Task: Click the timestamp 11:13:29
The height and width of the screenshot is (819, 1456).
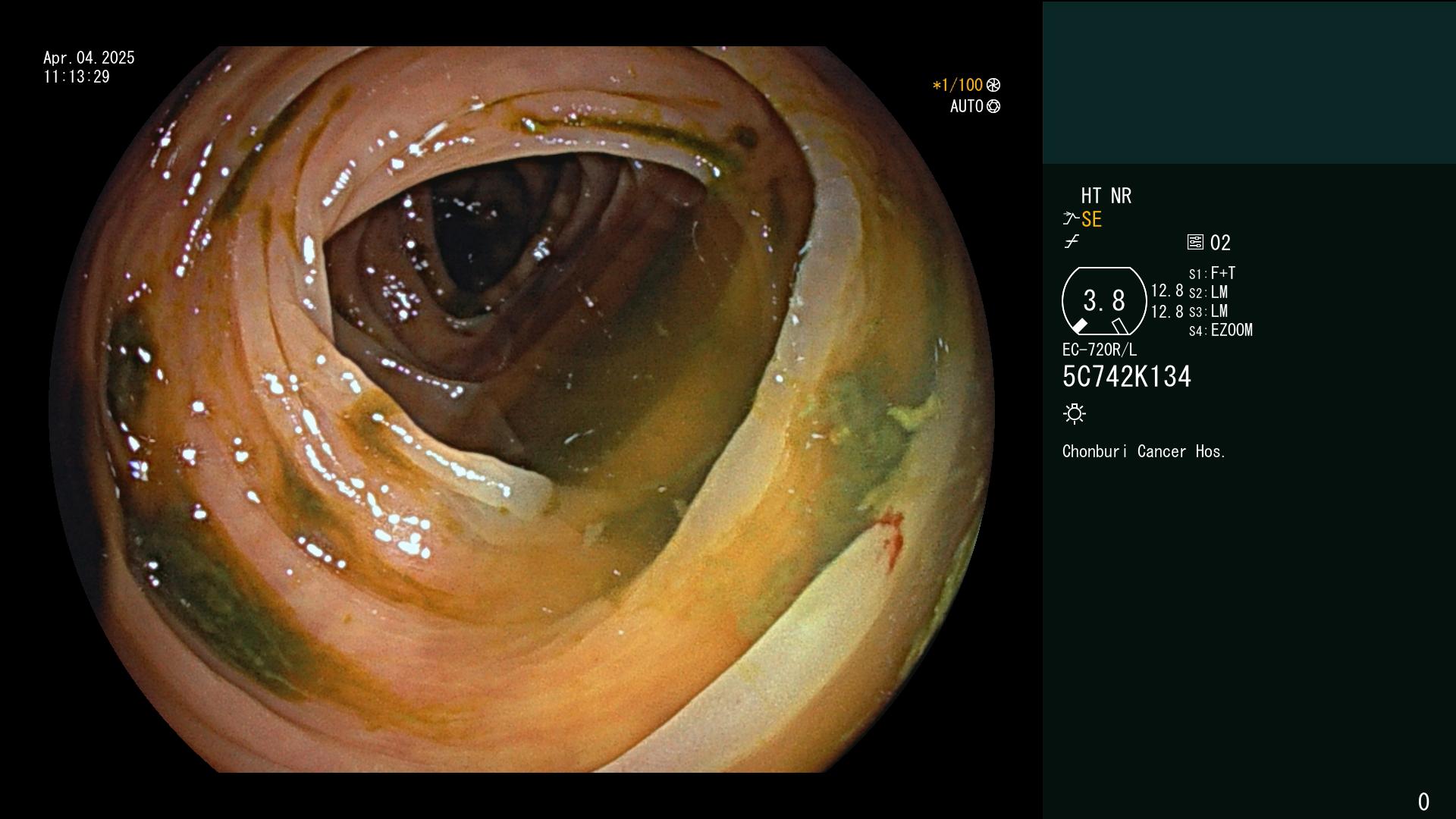Action: pos(77,77)
